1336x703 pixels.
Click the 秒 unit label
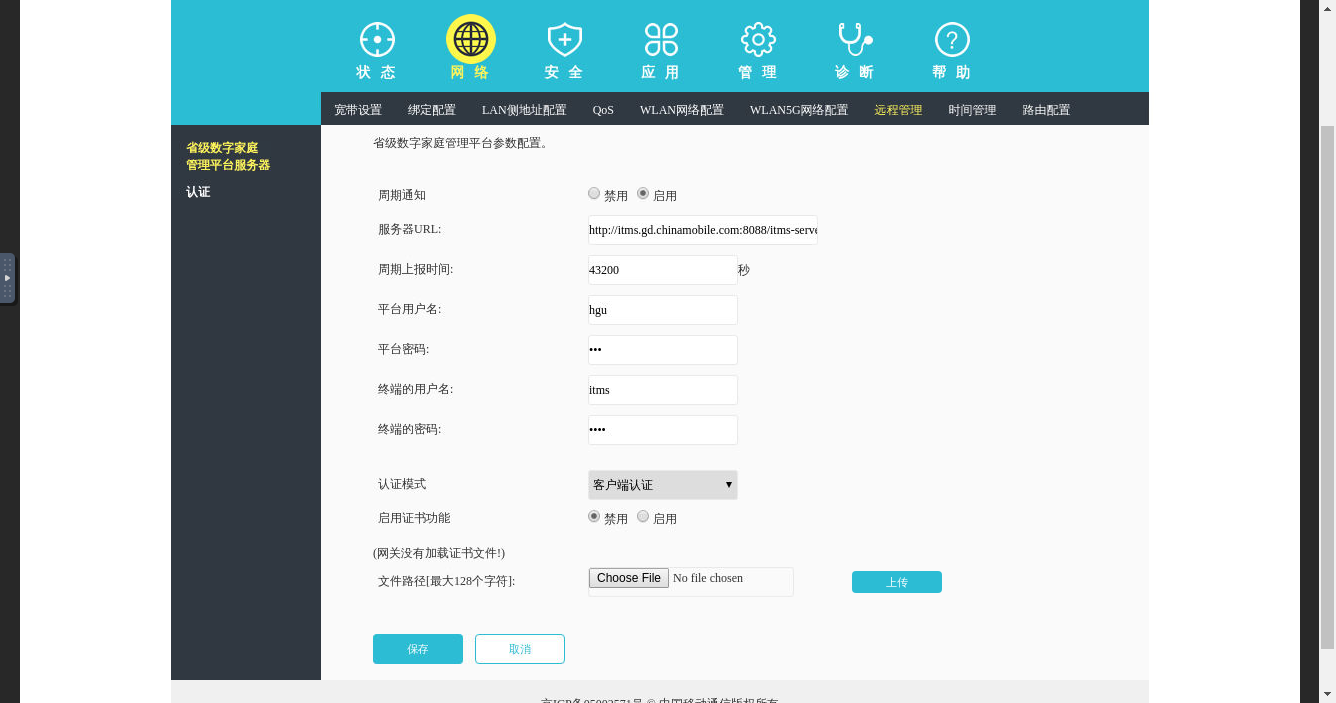coord(744,270)
